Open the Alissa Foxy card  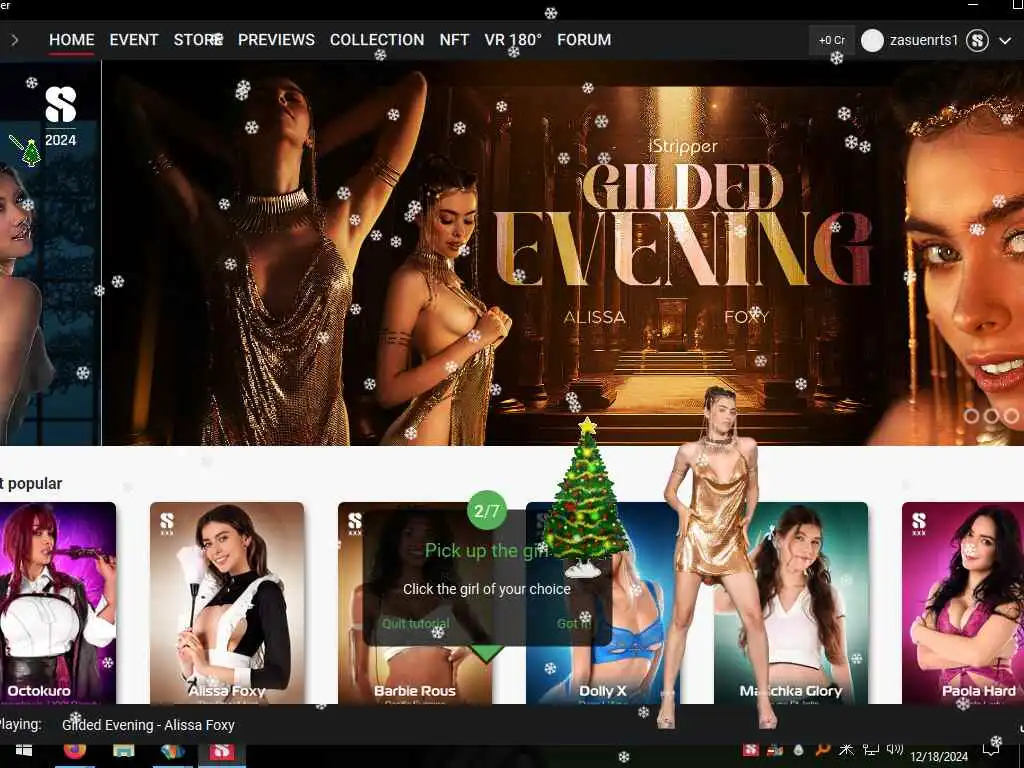[227, 603]
